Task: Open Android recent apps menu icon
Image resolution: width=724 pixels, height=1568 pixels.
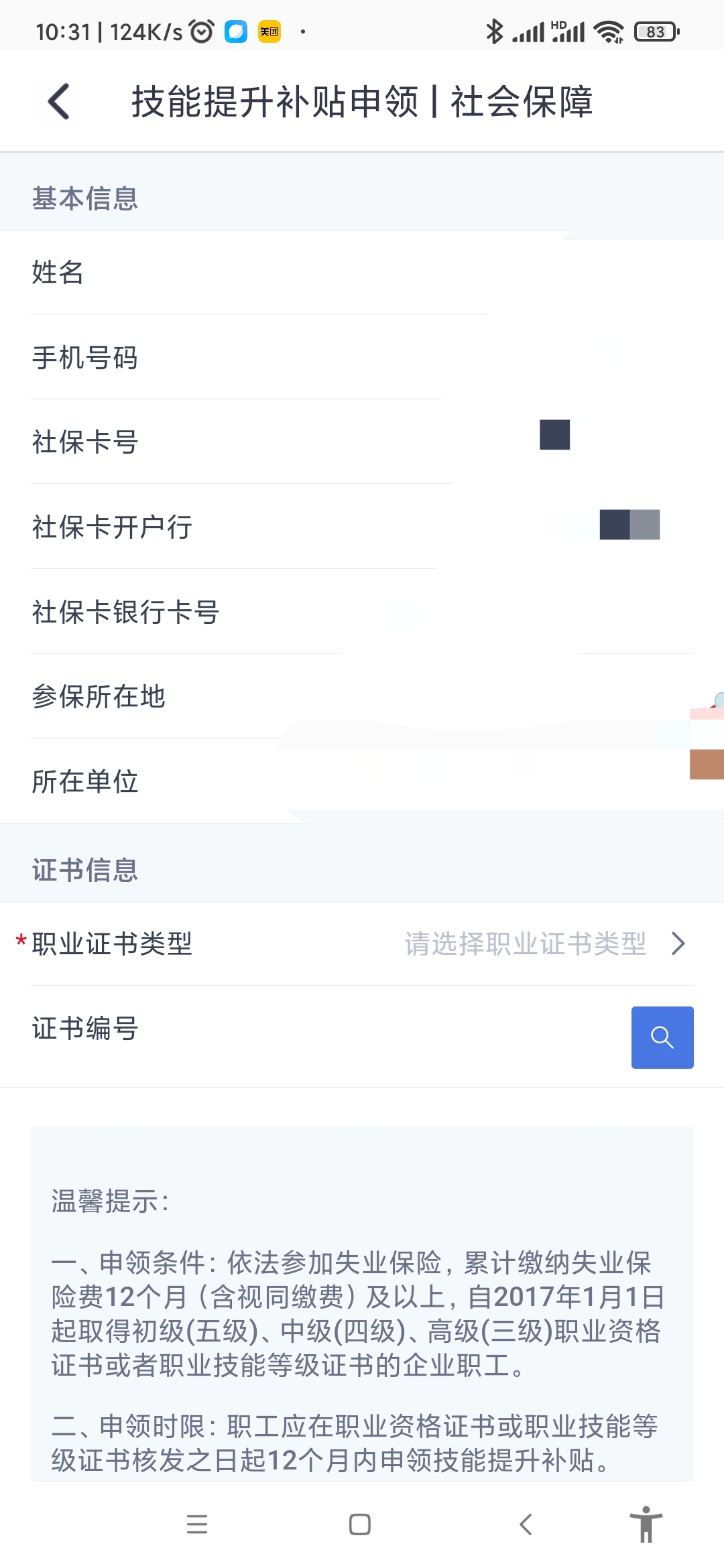Action: pos(197,1524)
